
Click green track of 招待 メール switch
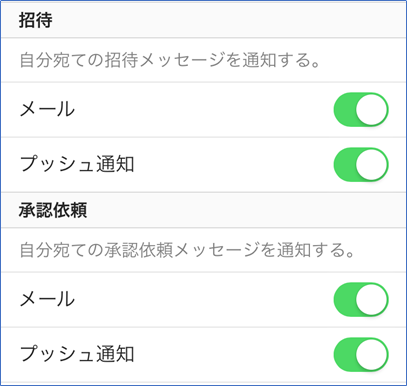click(344, 110)
